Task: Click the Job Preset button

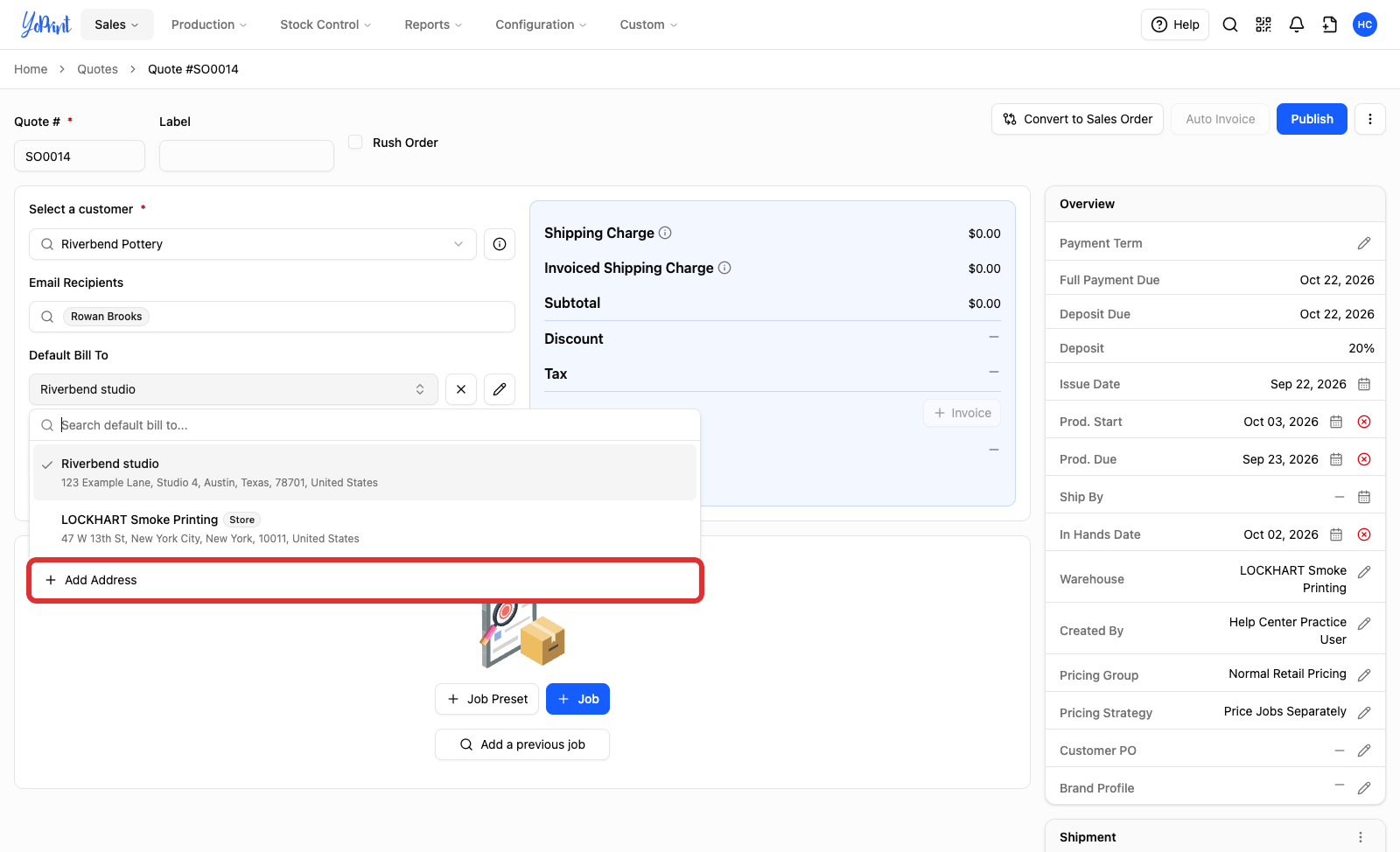Action: click(x=486, y=699)
